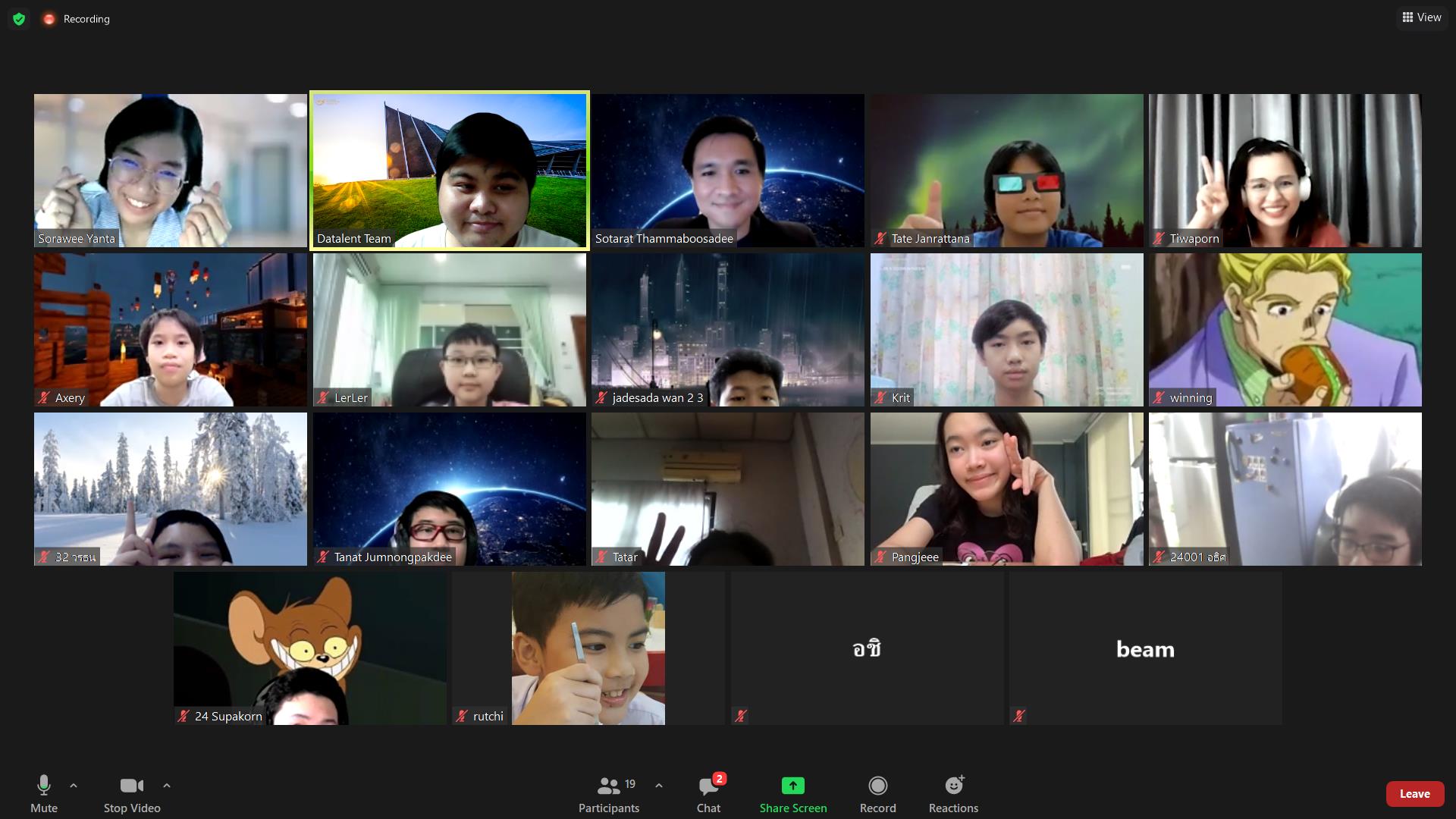Click the muted mic icon on Tiwaporn's tile
Viewport: 1456px width, 819px height.
[1159, 238]
